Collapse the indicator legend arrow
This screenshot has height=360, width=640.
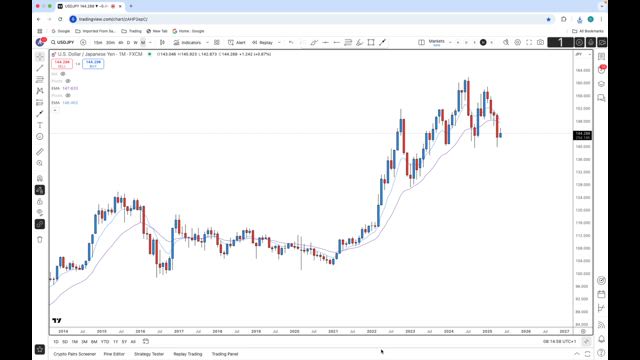tap(55, 110)
